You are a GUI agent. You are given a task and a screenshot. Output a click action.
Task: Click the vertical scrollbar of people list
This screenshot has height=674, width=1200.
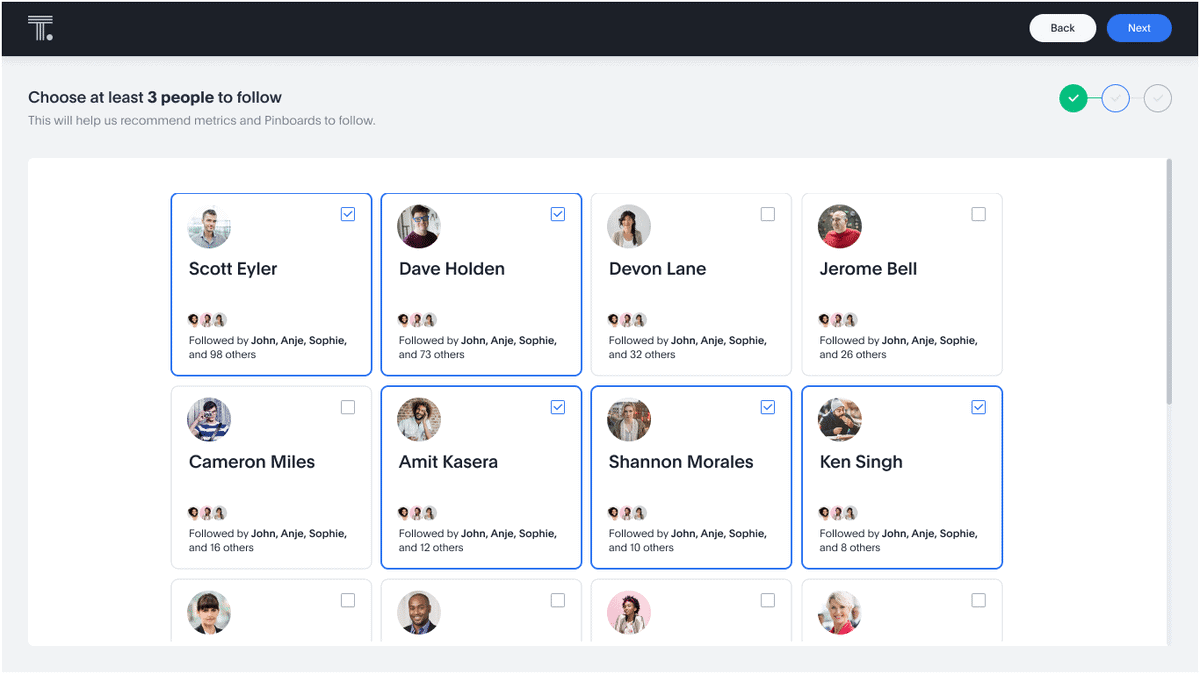[1169, 281]
